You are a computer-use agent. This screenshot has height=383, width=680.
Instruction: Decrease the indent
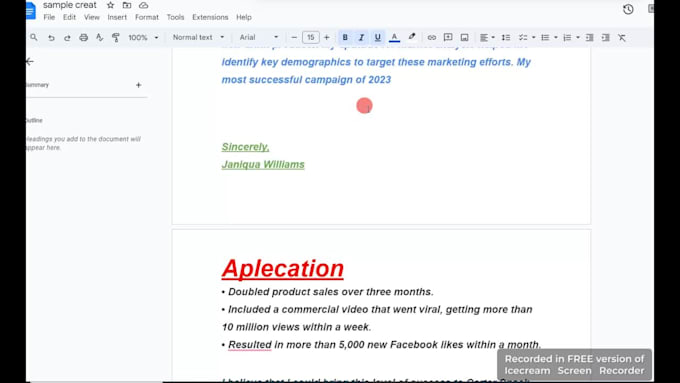point(589,37)
